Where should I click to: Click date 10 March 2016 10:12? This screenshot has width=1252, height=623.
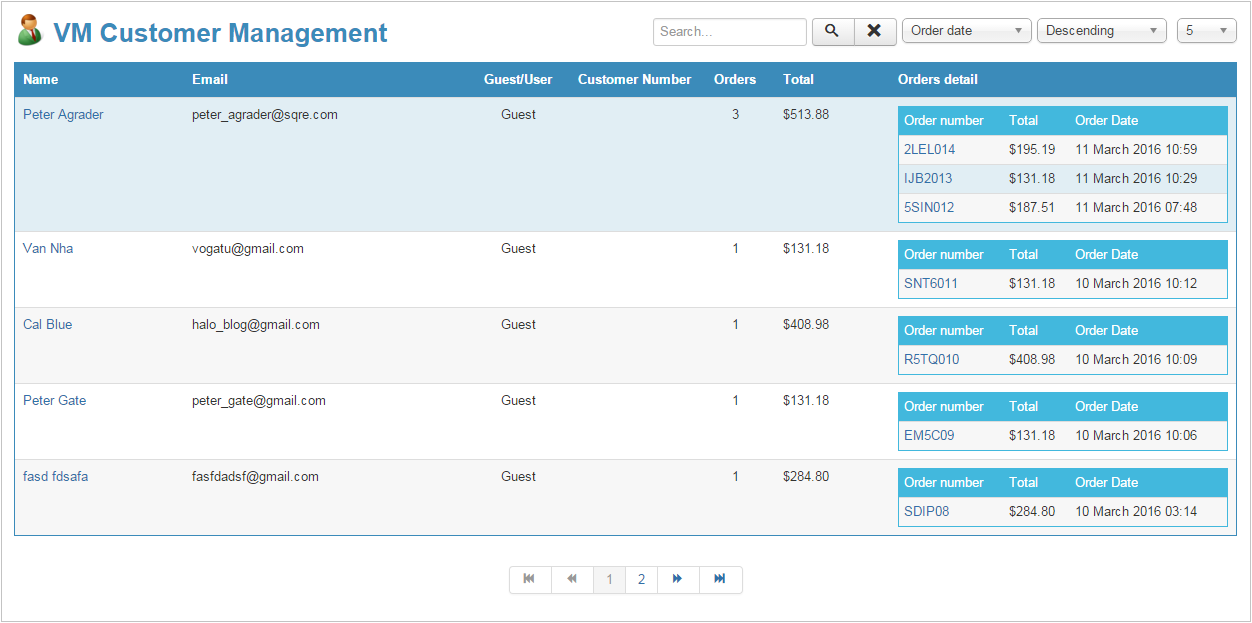(1136, 284)
